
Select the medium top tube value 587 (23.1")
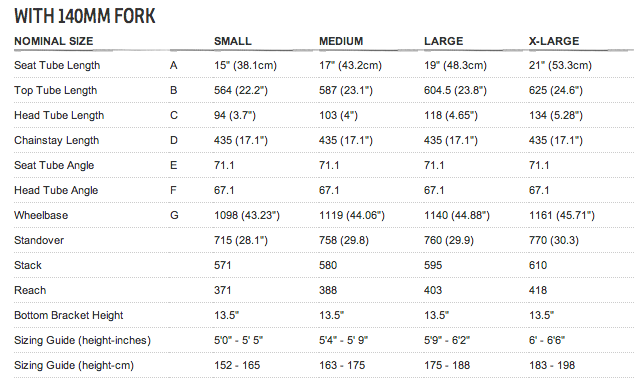pyautogui.click(x=346, y=90)
